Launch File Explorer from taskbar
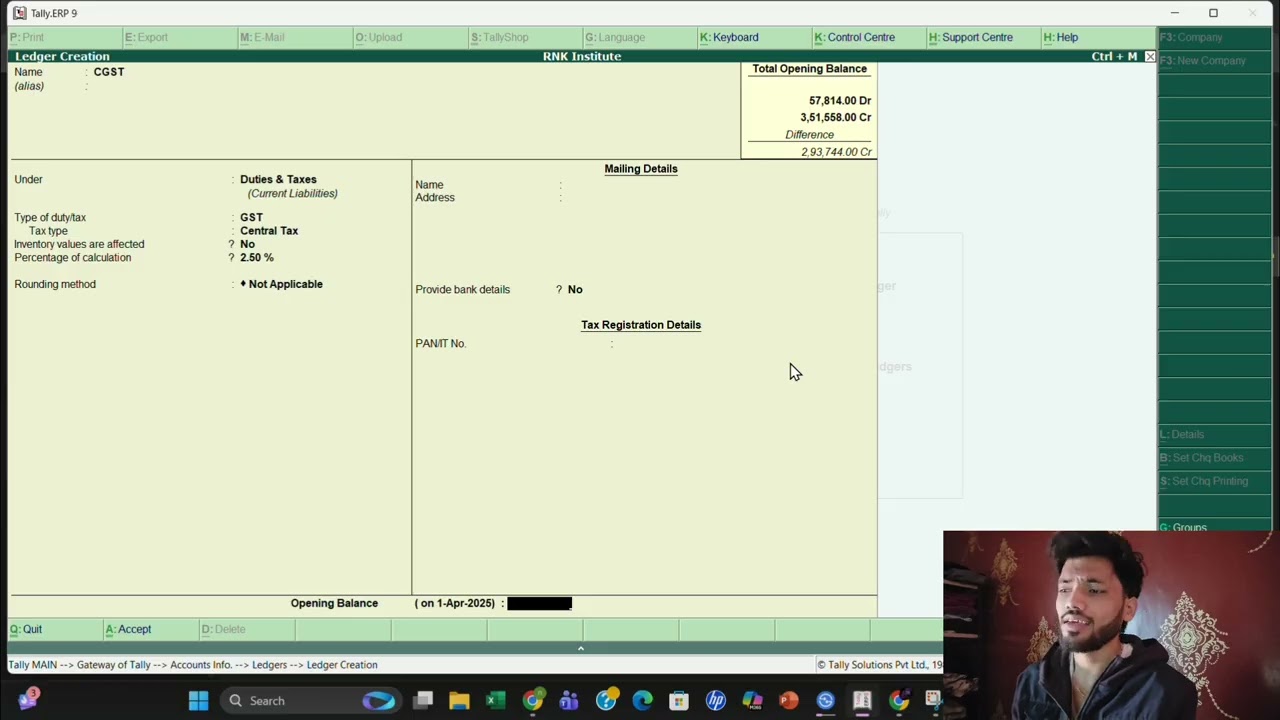This screenshot has height=720, width=1280. [x=459, y=701]
